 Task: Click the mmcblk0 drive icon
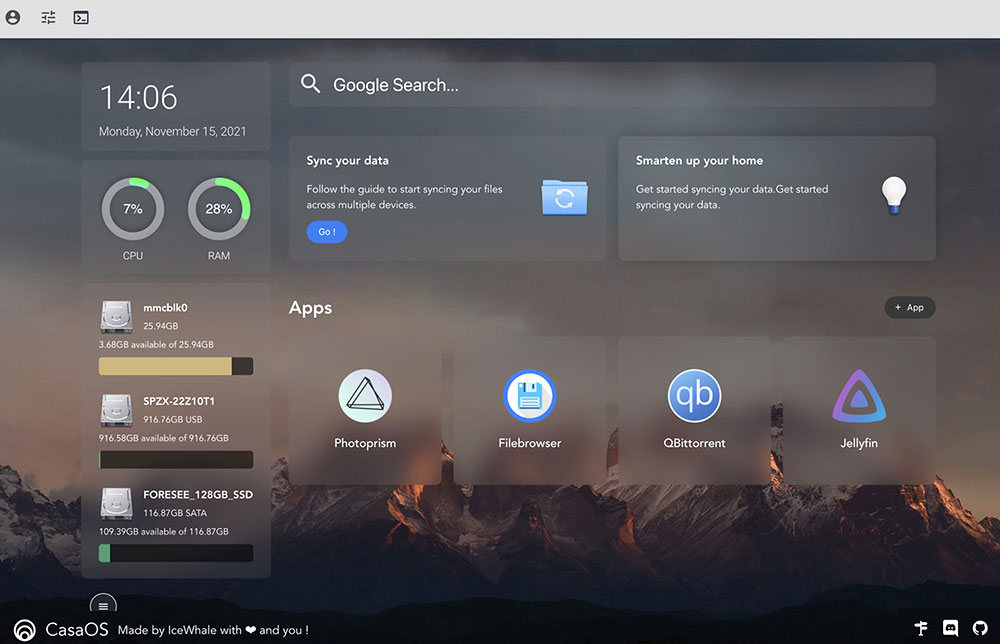(x=116, y=317)
